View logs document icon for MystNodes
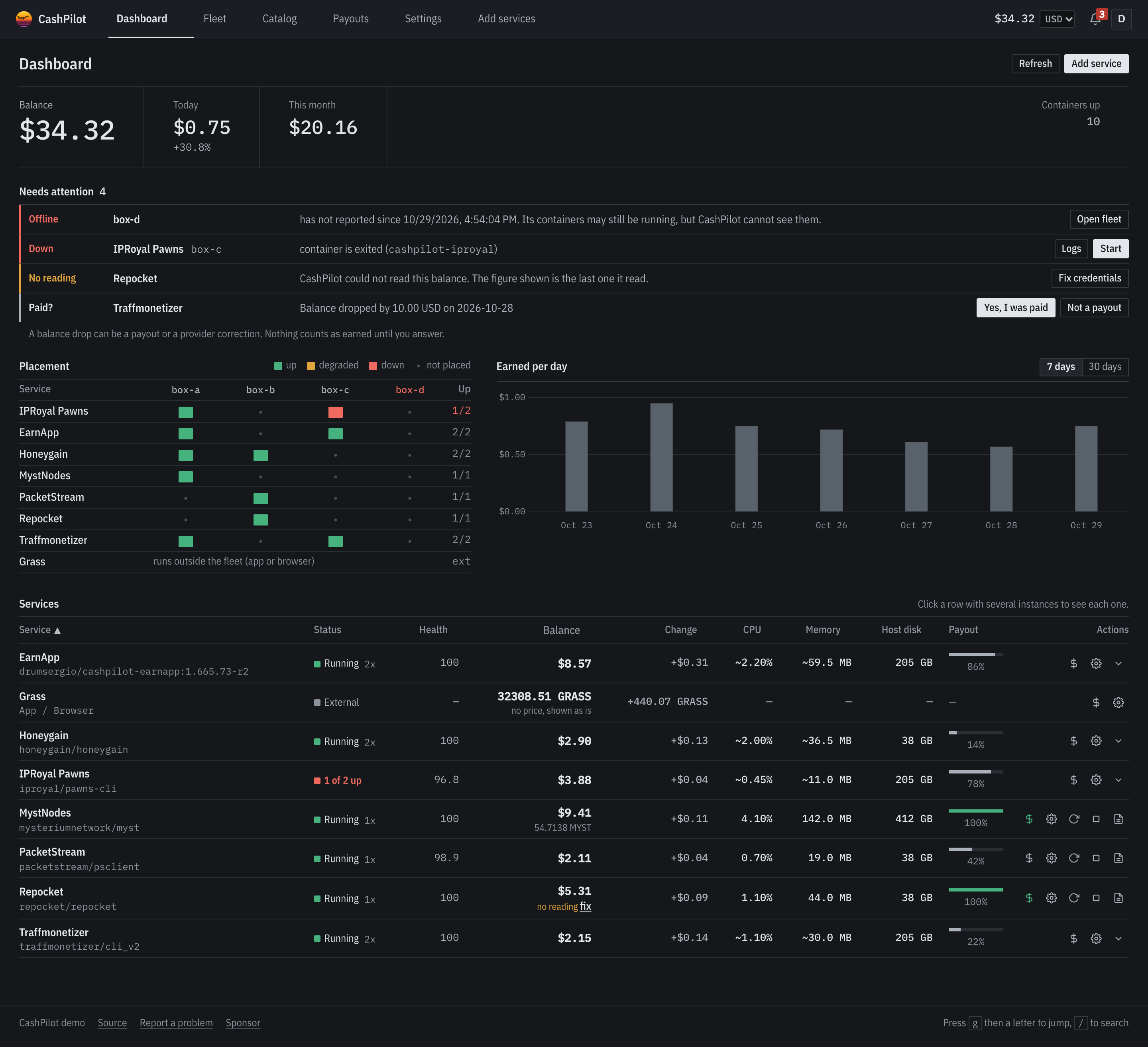The width and height of the screenshot is (1148, 1047). point(1119,819)
